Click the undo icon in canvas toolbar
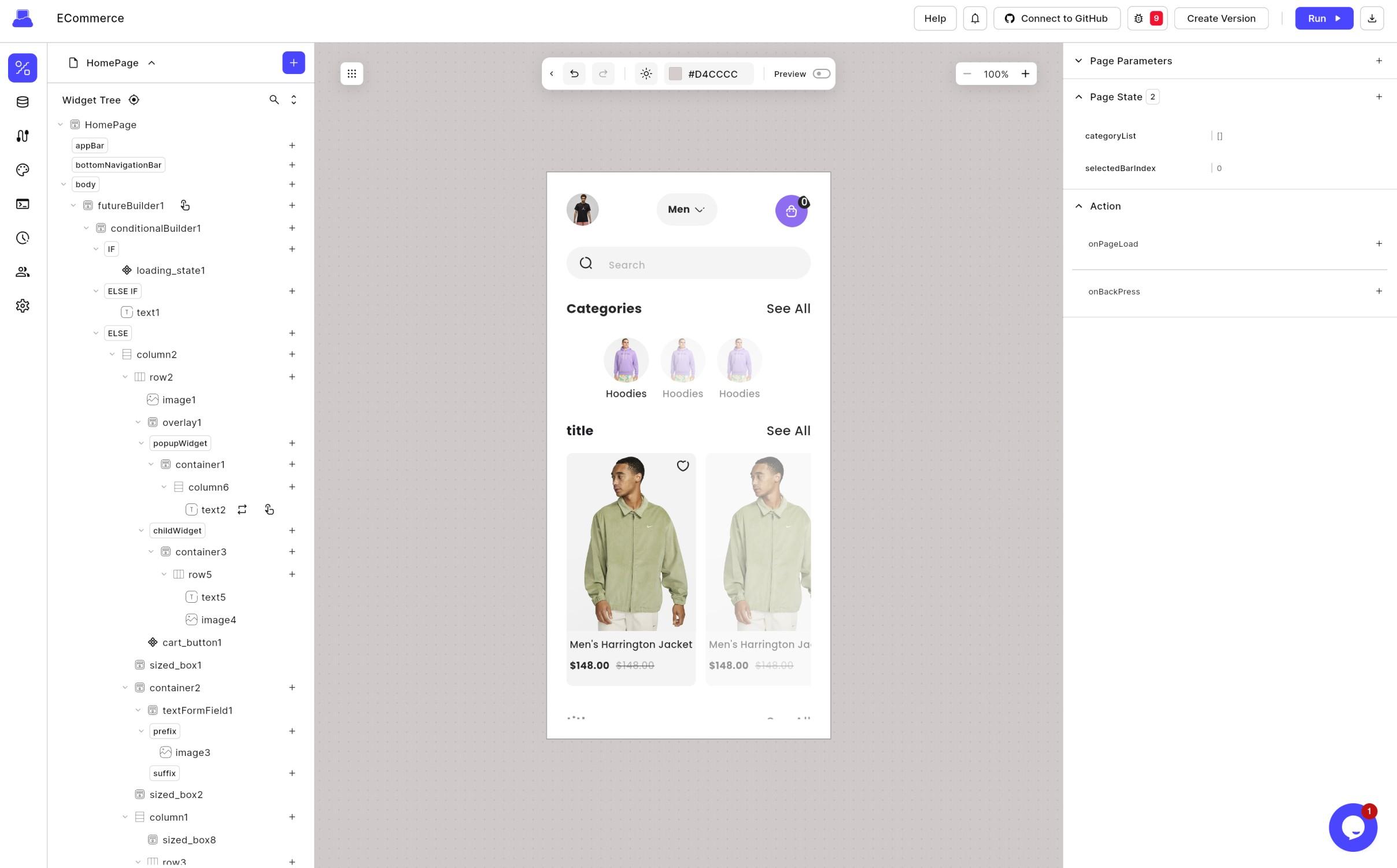 (574, 74)
